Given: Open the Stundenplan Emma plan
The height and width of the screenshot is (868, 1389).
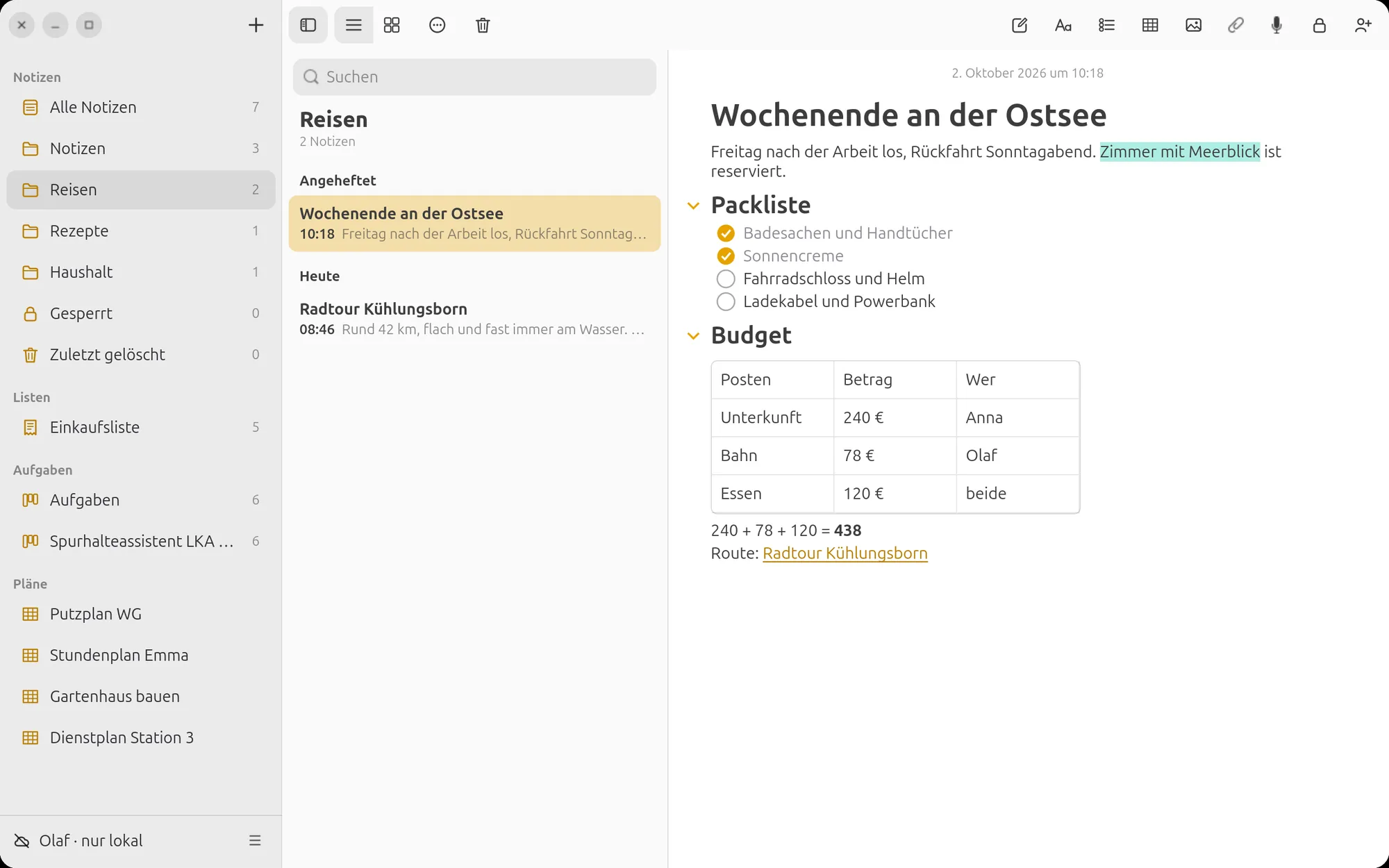Looking at the screenshot, I should coord(141,656).
